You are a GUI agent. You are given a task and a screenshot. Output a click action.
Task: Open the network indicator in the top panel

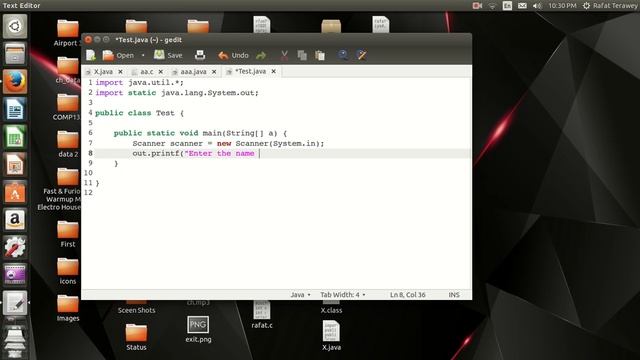click(x=492, y=6)
